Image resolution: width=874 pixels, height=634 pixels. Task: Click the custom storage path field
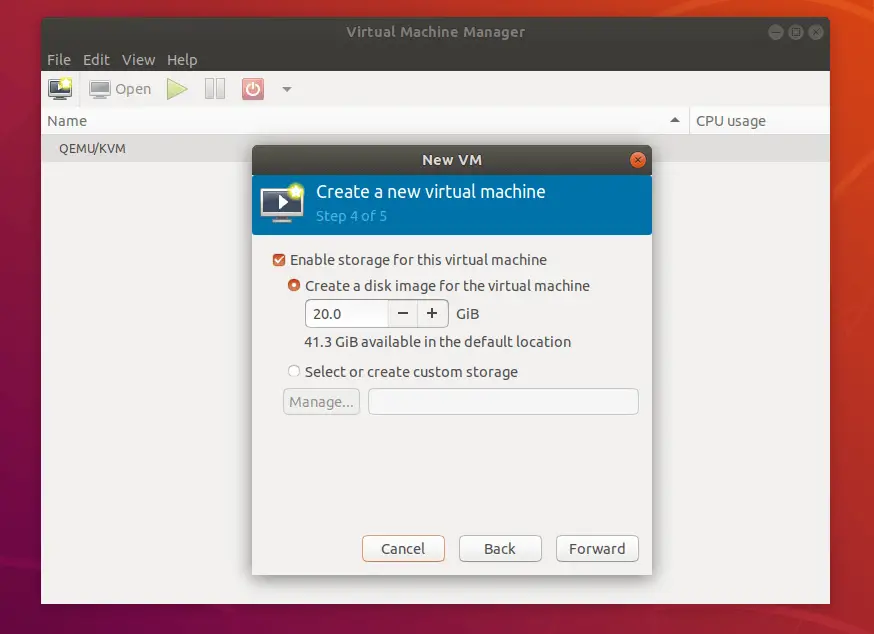pos(503,401)
